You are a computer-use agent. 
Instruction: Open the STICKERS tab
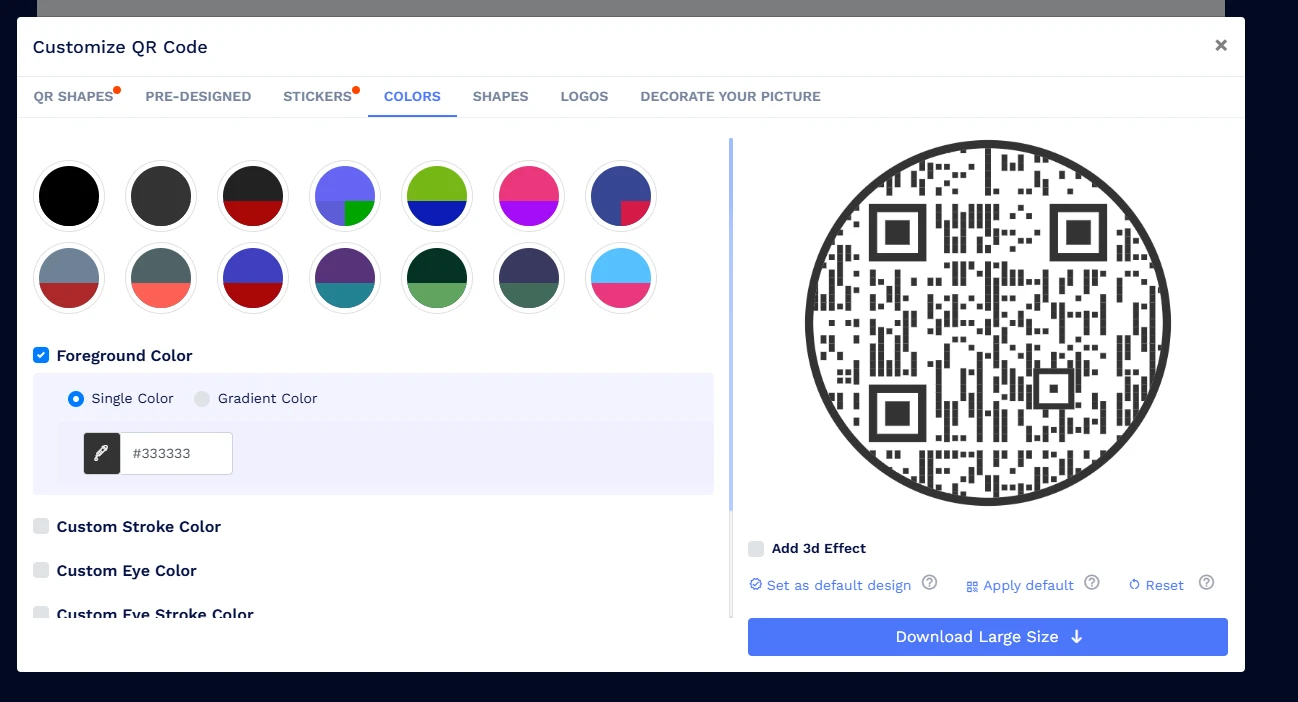pyautogui.click(x=317, y=97)
